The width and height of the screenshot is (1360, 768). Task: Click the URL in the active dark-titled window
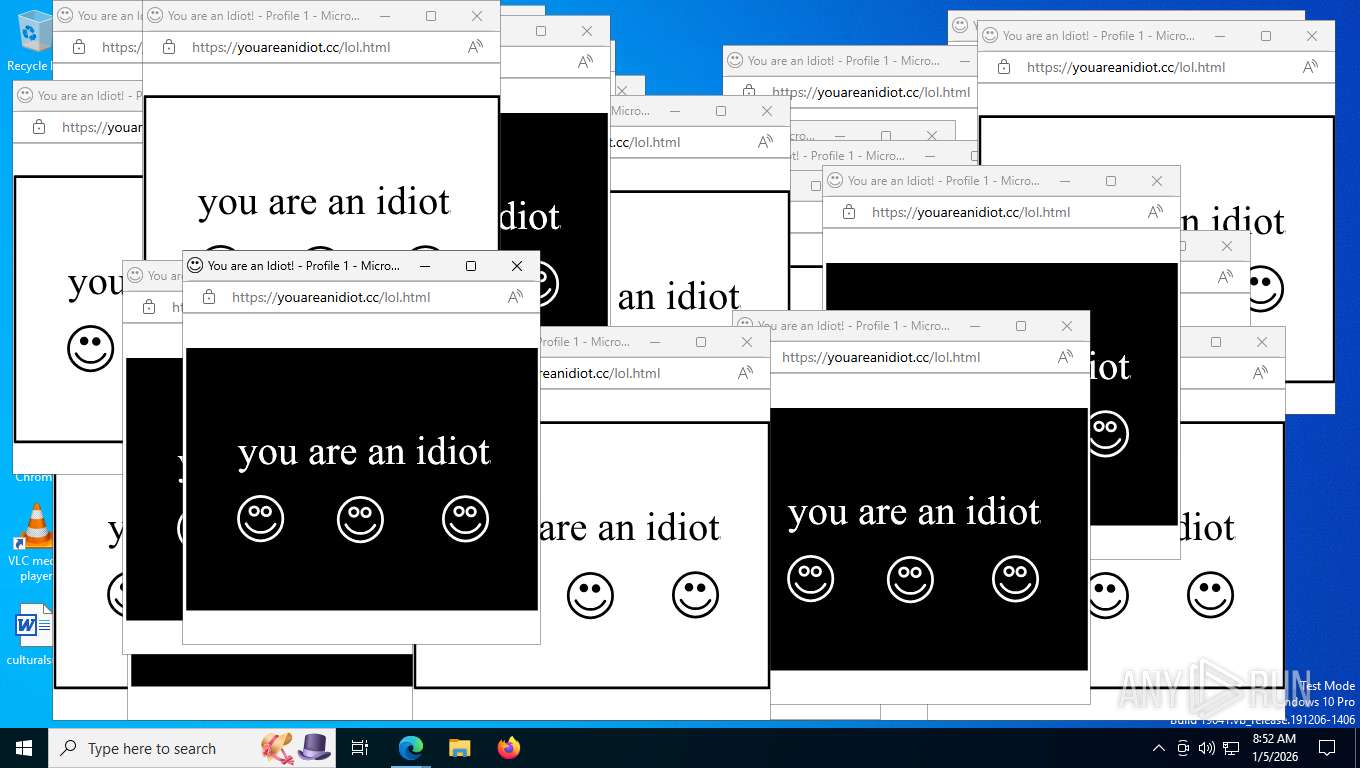331,297
